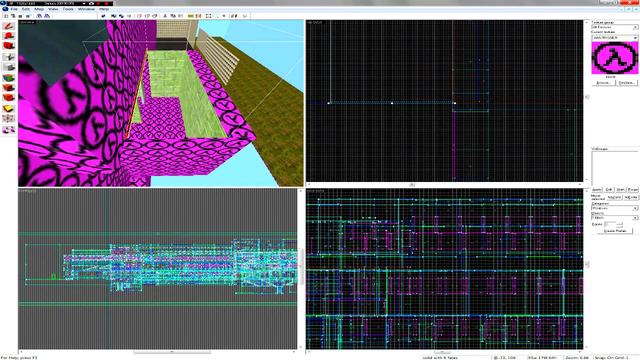This screenshot has height=360, width=640.
Task: Click Larger Grid toolbar icon
Action: 28,16
